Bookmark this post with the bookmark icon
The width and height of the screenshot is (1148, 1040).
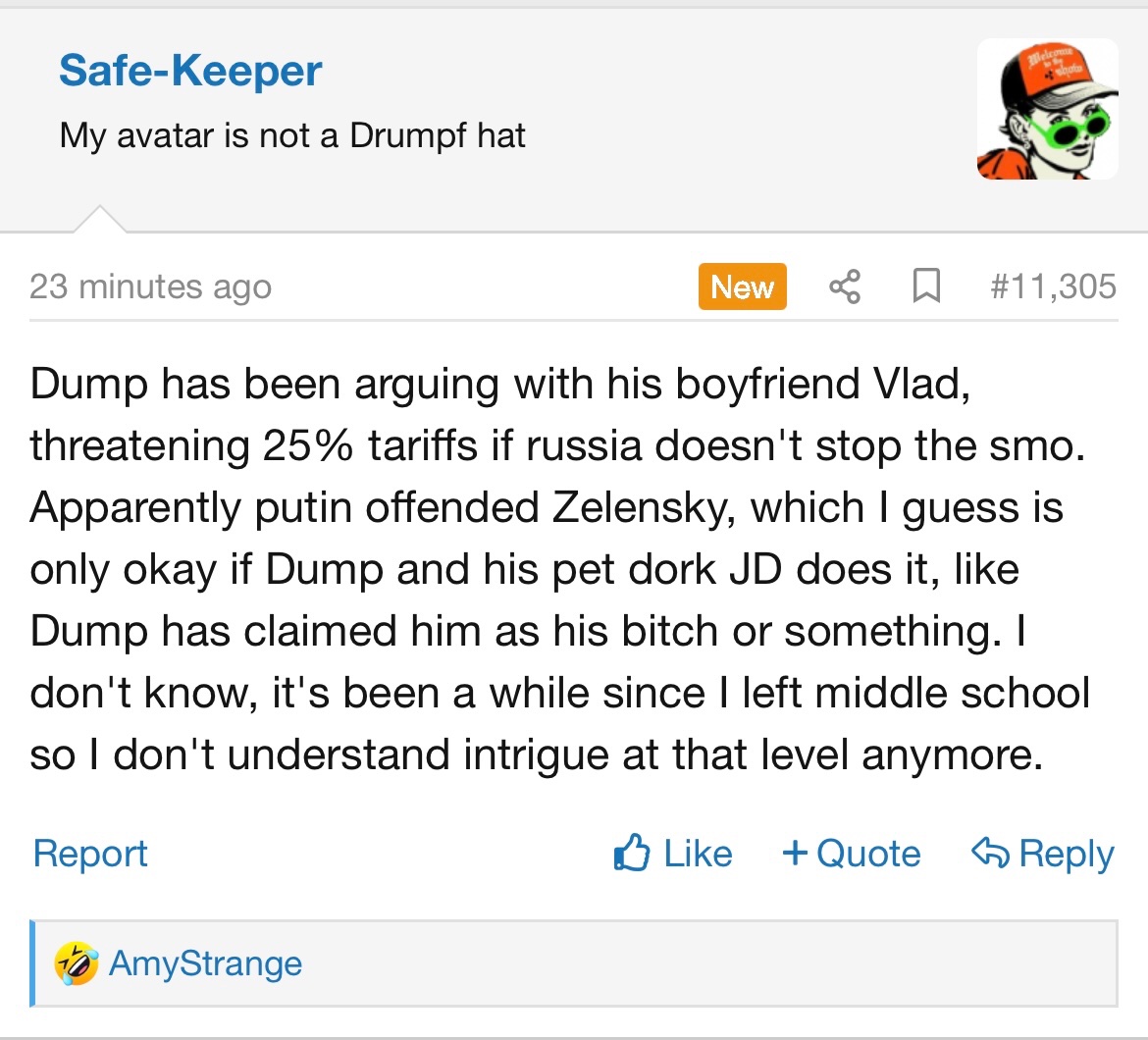coord(923,286)
